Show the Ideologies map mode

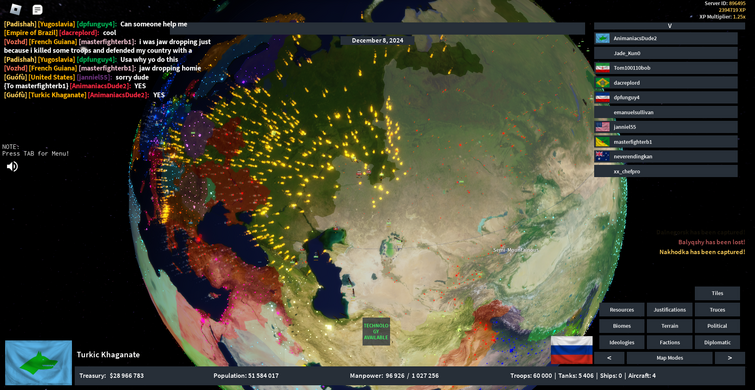pos(622,342)
